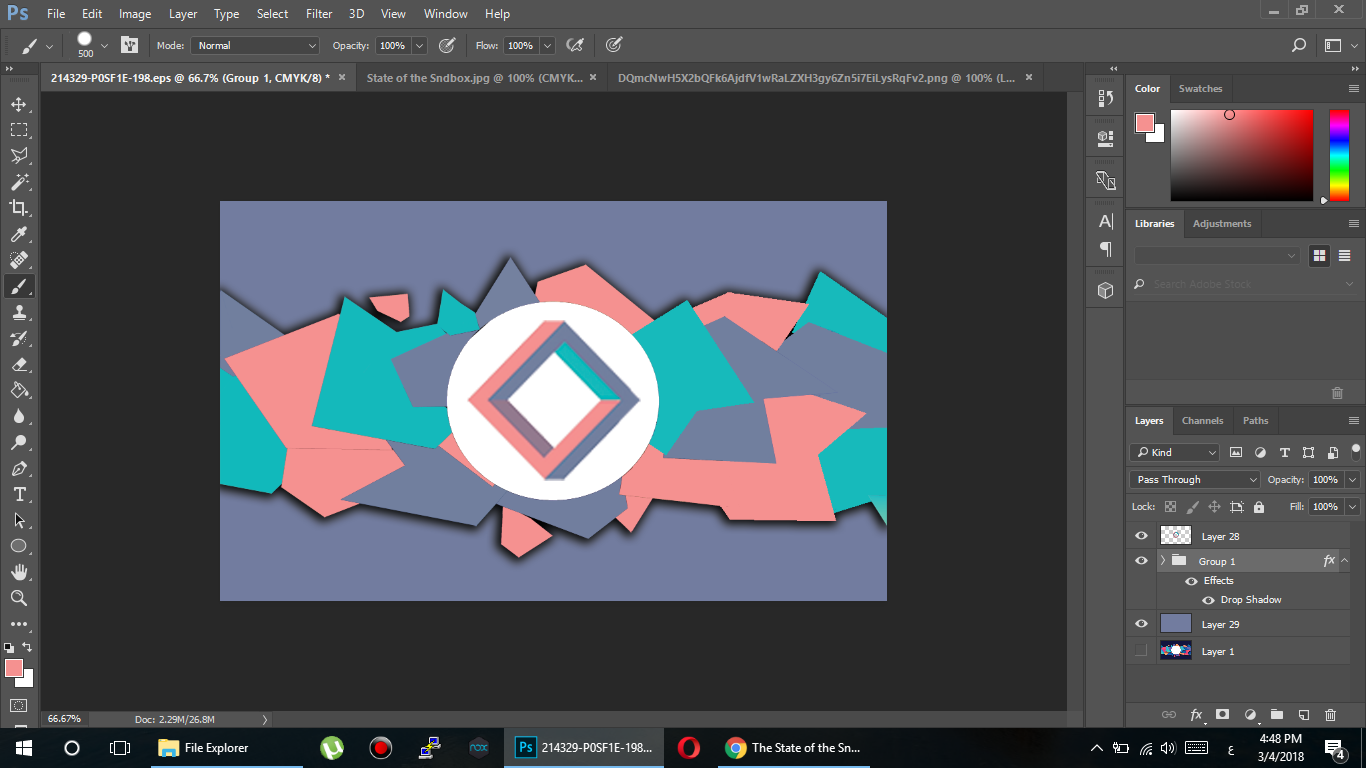The image size is (1366, 768).
Task: Select the Polygonal Lasso tool
Action: (x=20, y=156)
